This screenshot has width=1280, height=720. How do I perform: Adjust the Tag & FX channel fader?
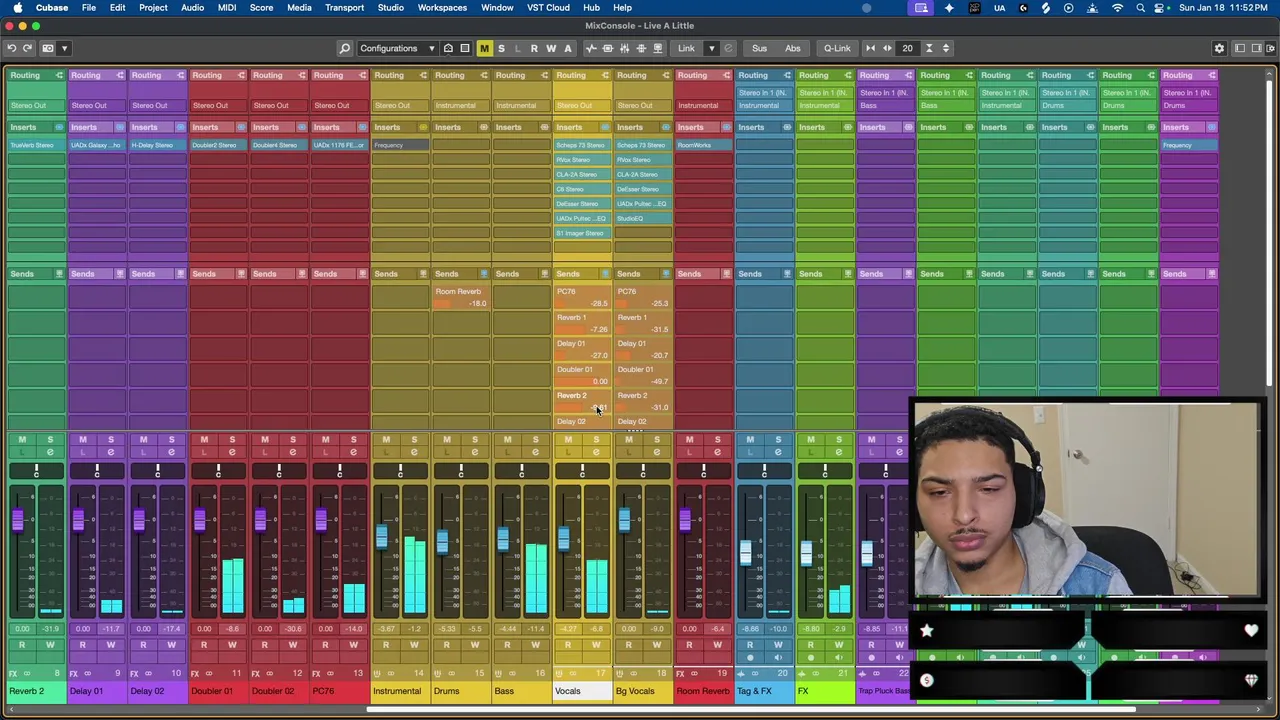tap(745, 553)
